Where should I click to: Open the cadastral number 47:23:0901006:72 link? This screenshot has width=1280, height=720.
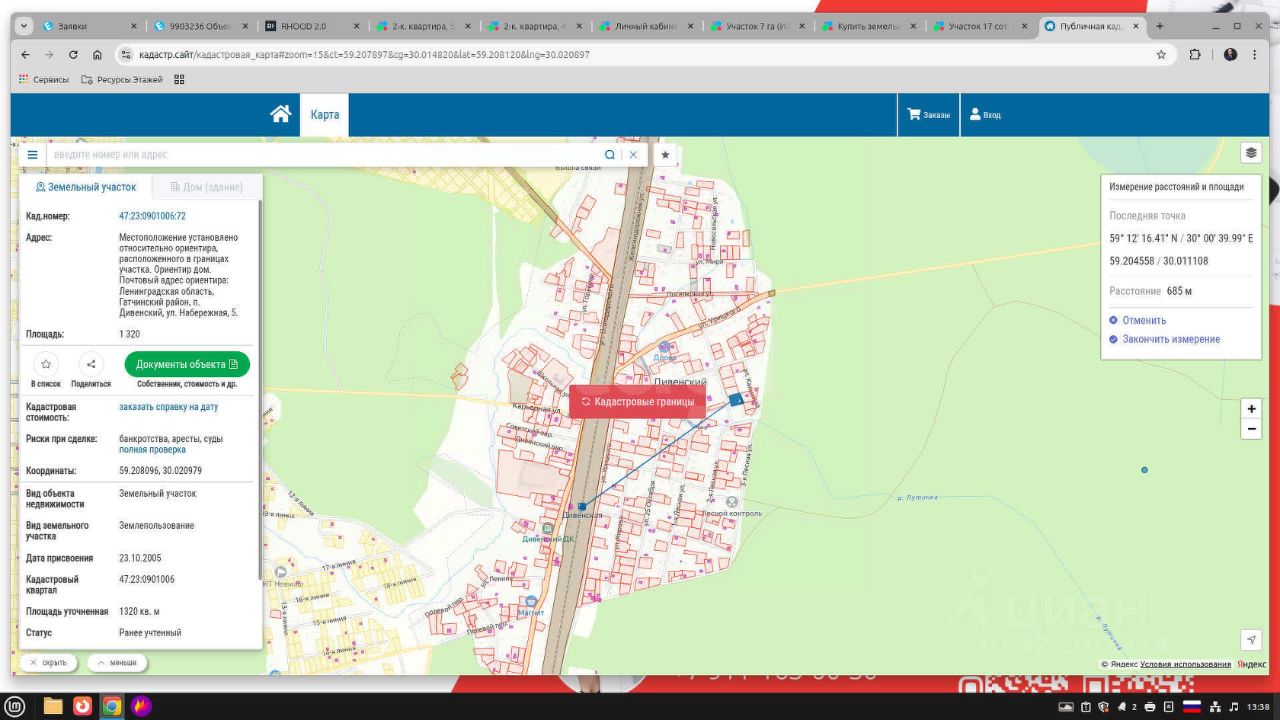click(x=152, y=216)
